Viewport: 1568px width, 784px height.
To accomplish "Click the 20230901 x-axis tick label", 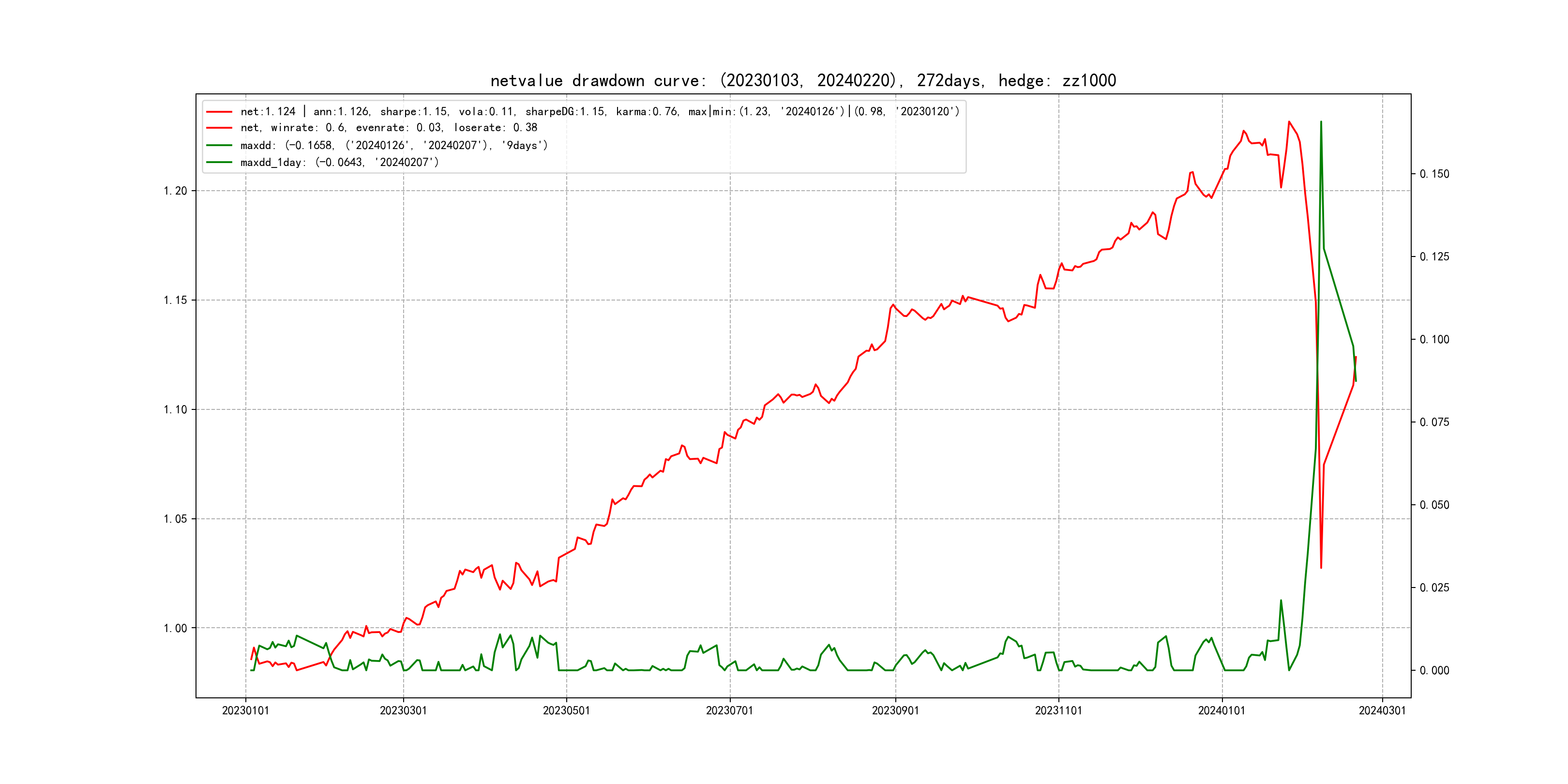I will click(x=895, y=711).
